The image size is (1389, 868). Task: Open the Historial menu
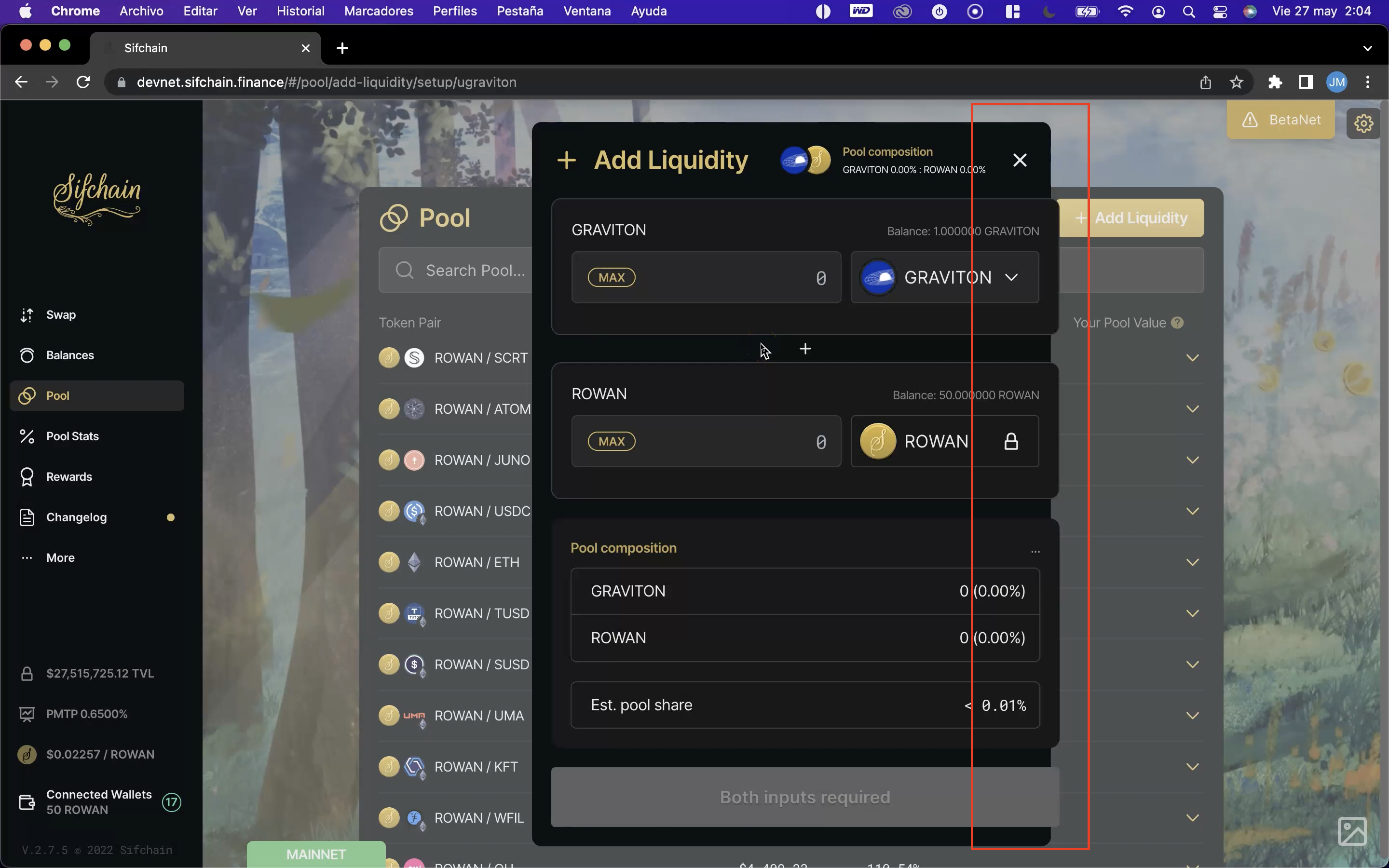(300, 11)
